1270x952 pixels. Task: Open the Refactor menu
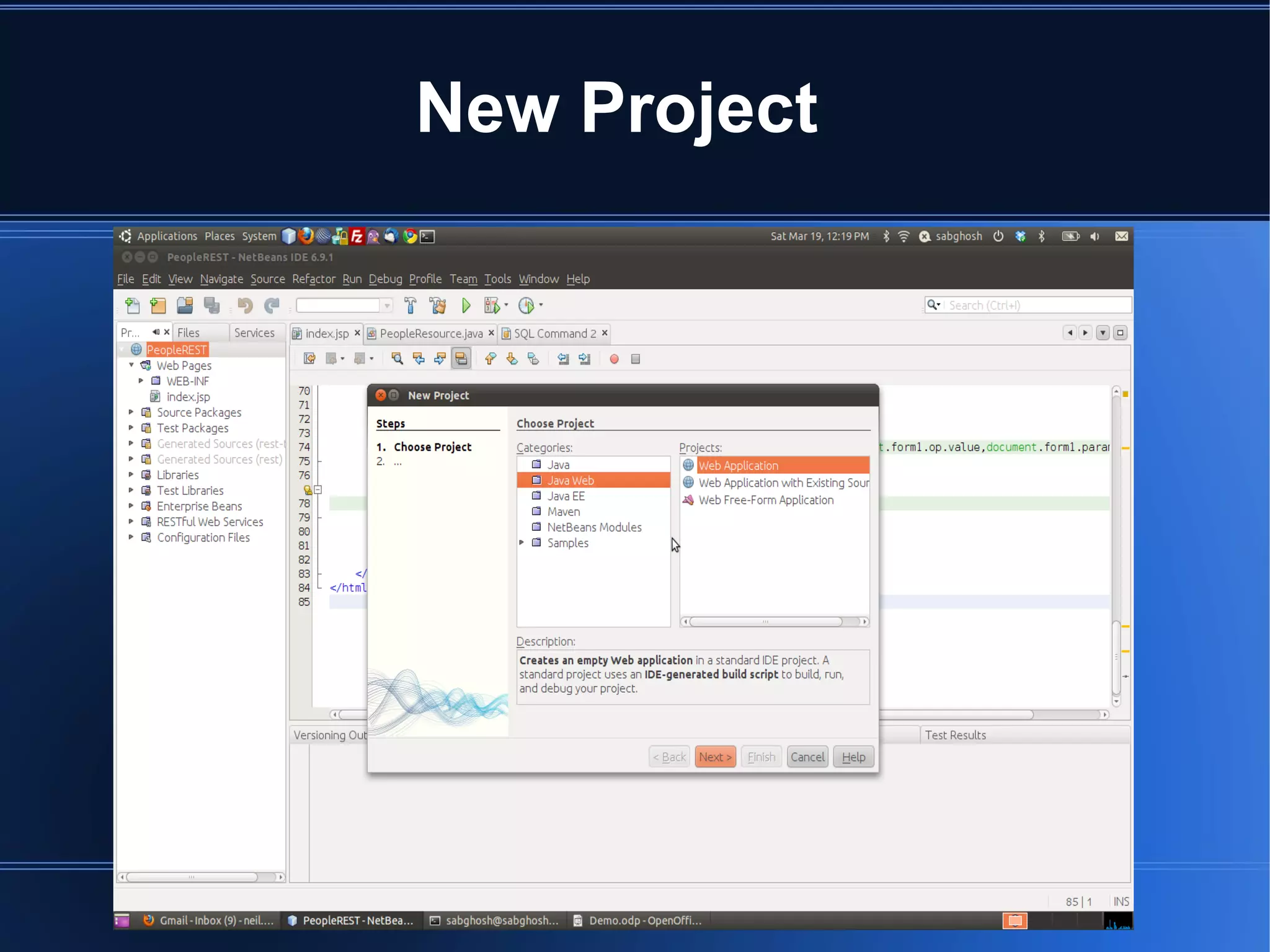(314, 279)
